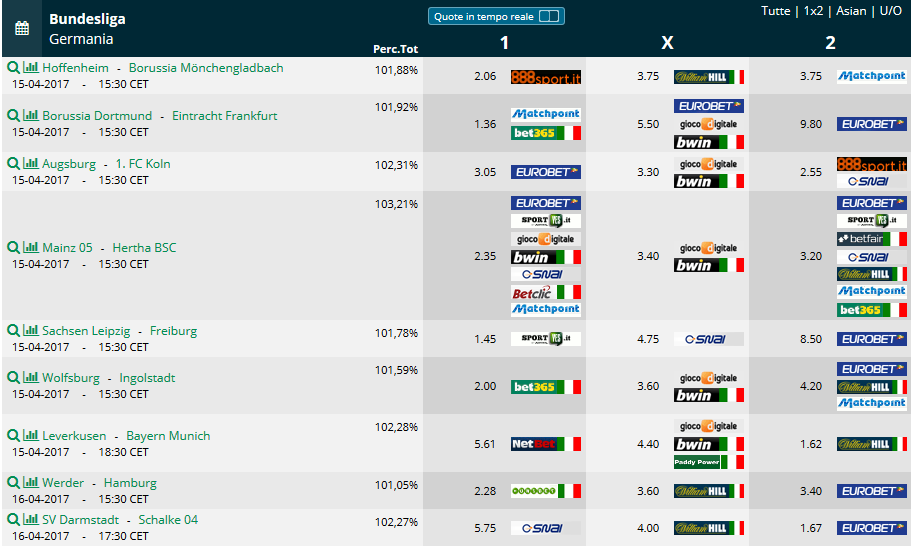Click Matchpoint logo in Hoffenheim row
This screenshot has width=911, height=546.
pos(871,77)
